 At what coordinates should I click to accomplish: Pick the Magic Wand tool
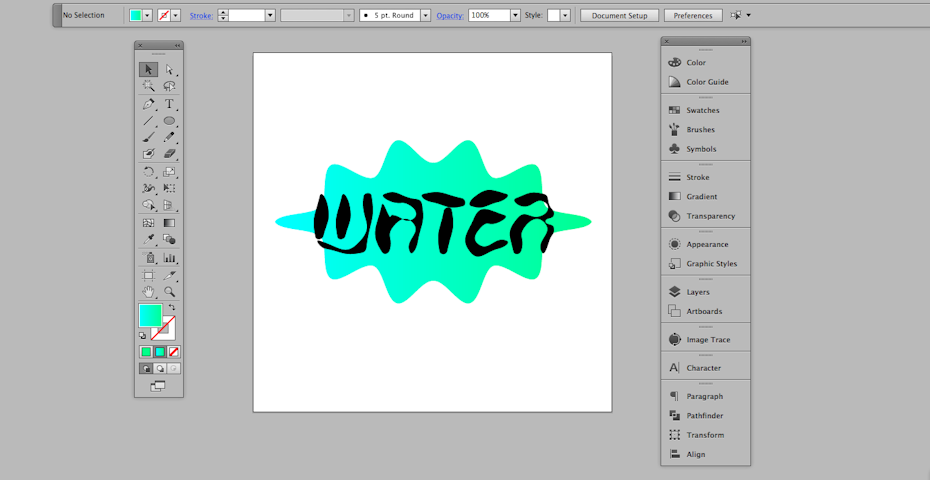click(x=148, y=87)
